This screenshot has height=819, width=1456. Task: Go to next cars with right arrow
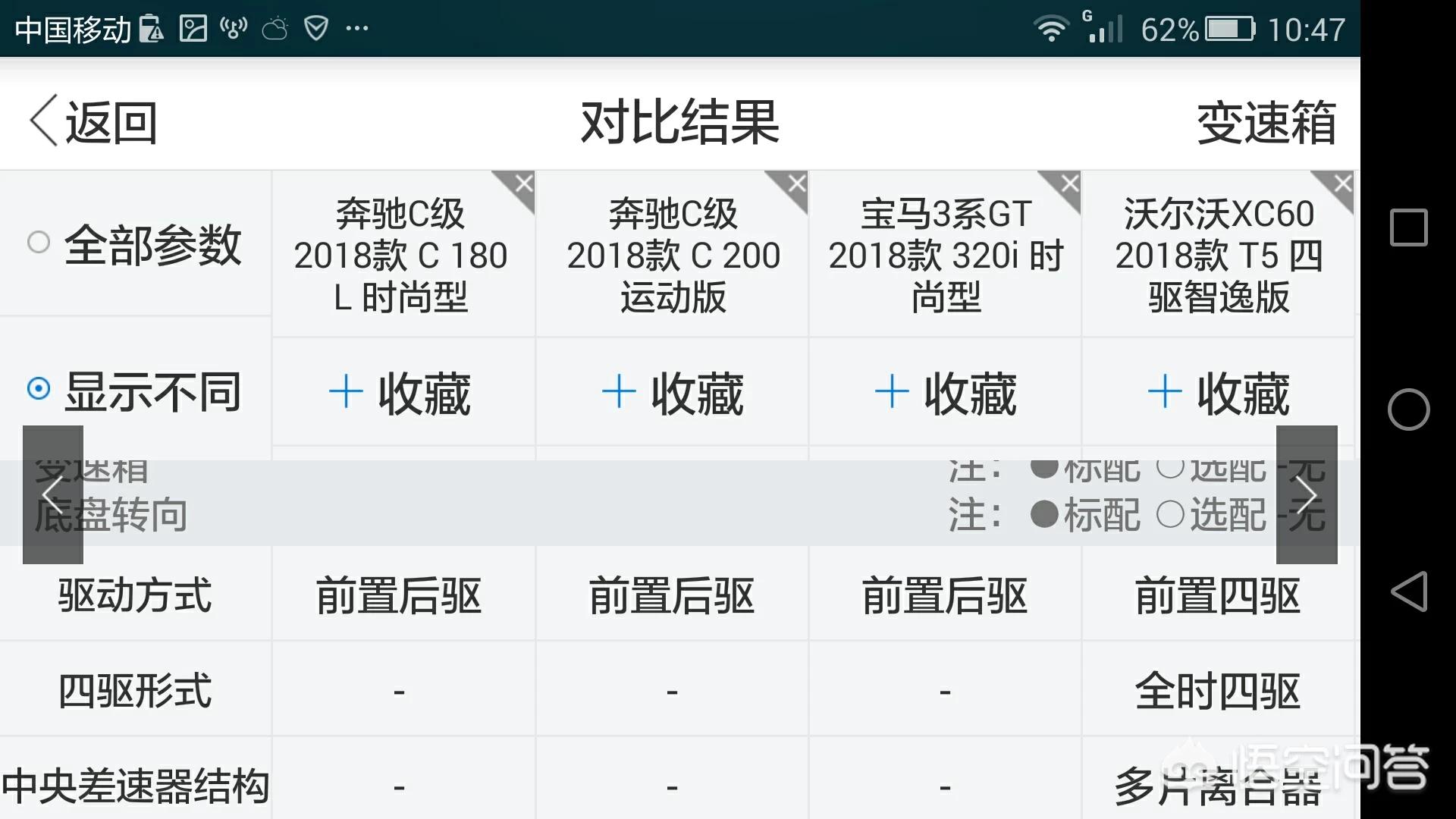pyautogui.click(x=1307, y=494)
